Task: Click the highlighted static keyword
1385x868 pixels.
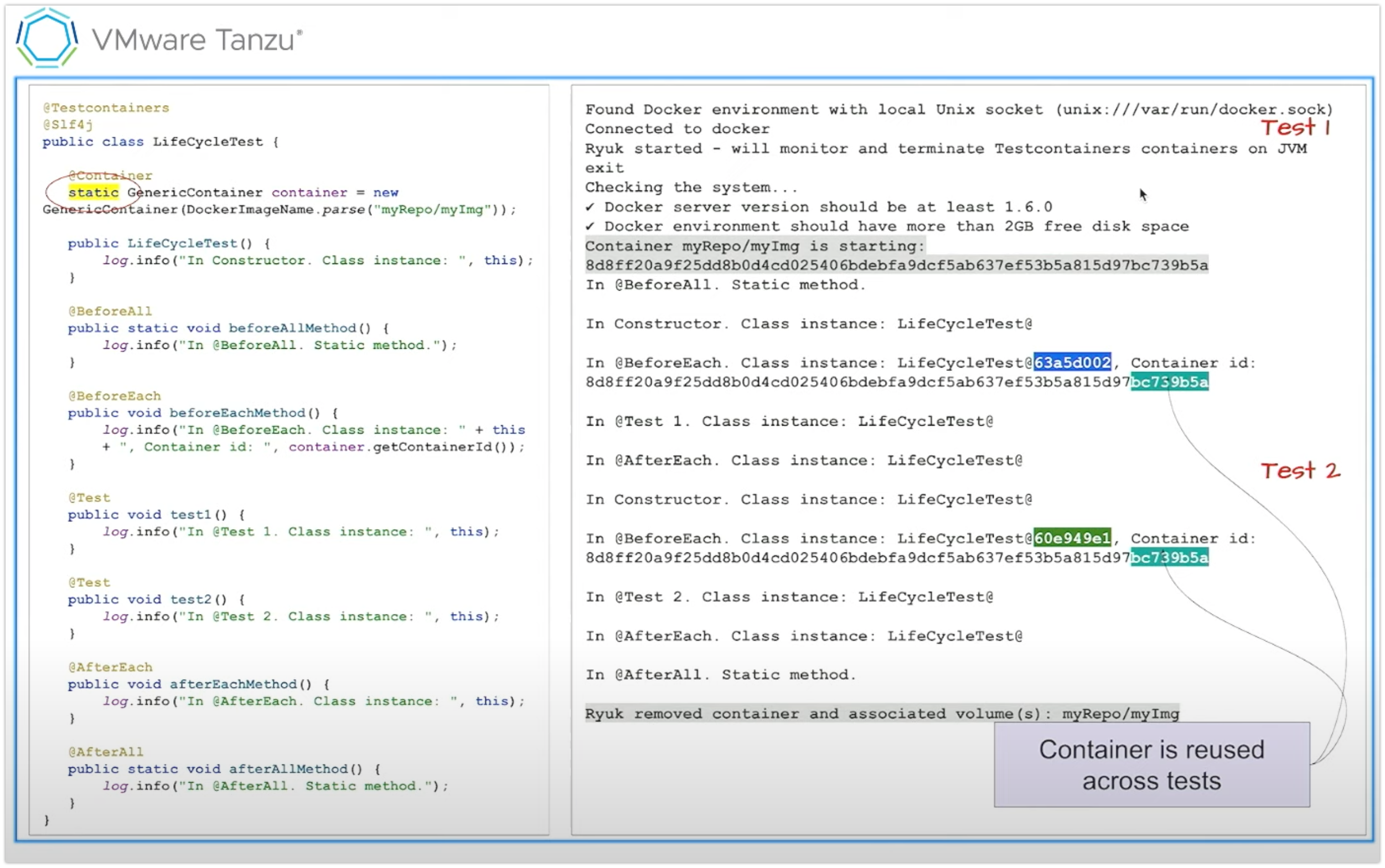Action: click(94, 192)
